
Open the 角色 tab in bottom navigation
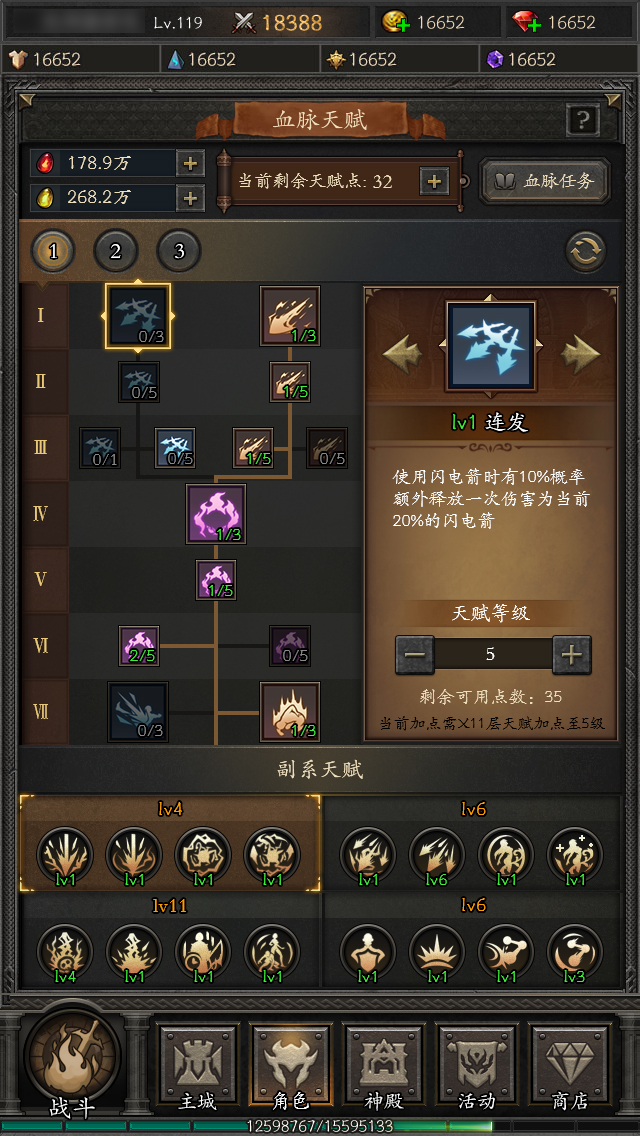pyautogui.click(x=291, y=1068)
